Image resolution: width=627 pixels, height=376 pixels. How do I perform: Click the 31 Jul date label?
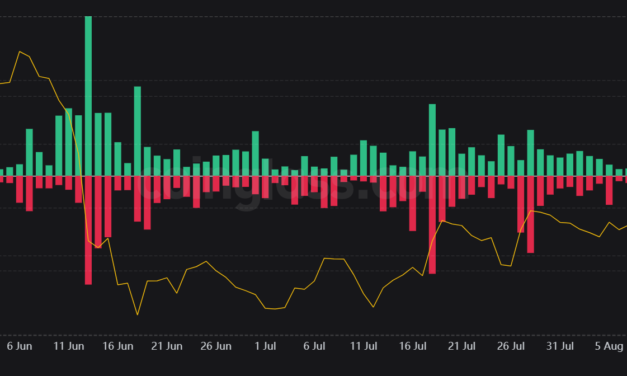click(x=560, y=346)
